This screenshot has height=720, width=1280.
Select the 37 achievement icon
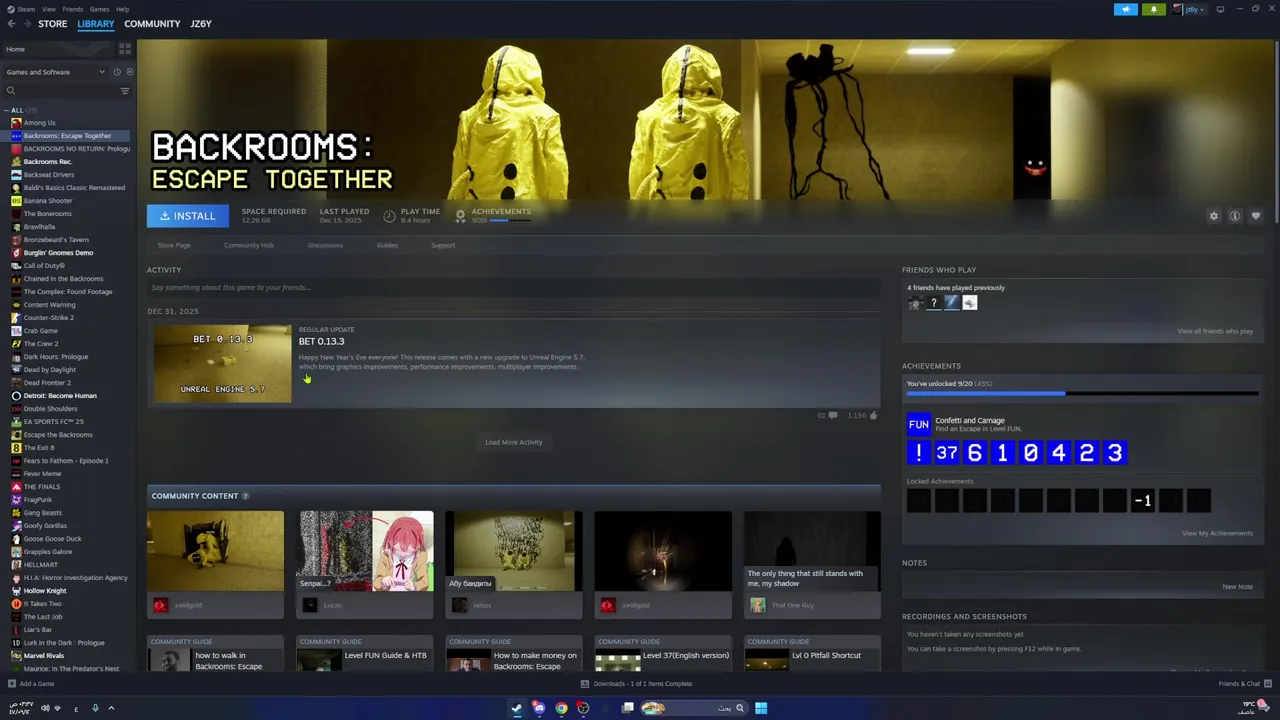pos(946,453)
